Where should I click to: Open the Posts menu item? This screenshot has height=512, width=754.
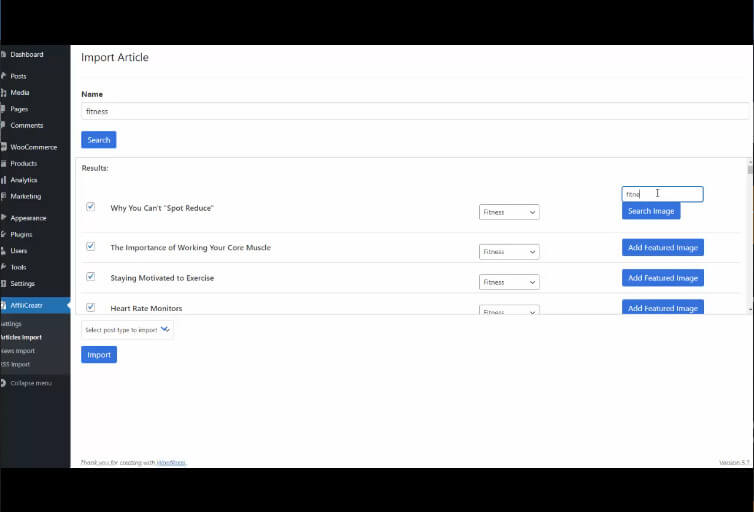[x=18, y=76]
